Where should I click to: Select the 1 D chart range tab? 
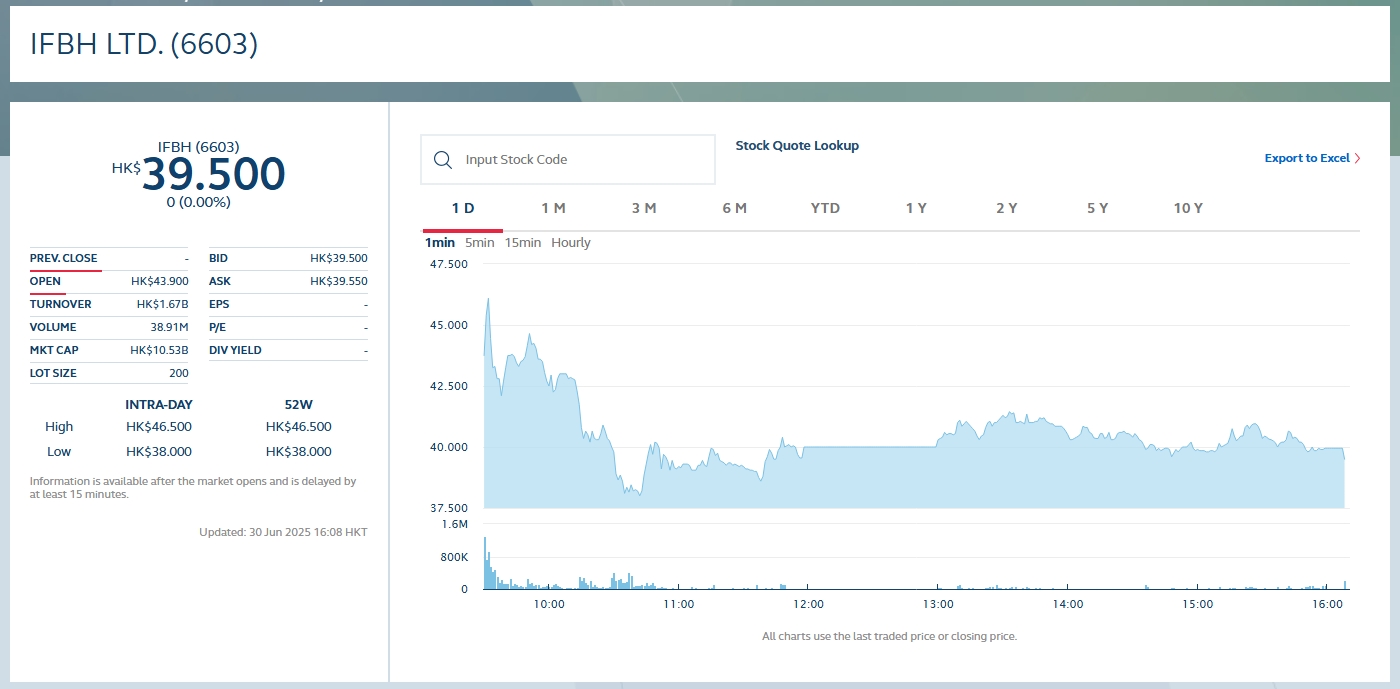[463, 208]
